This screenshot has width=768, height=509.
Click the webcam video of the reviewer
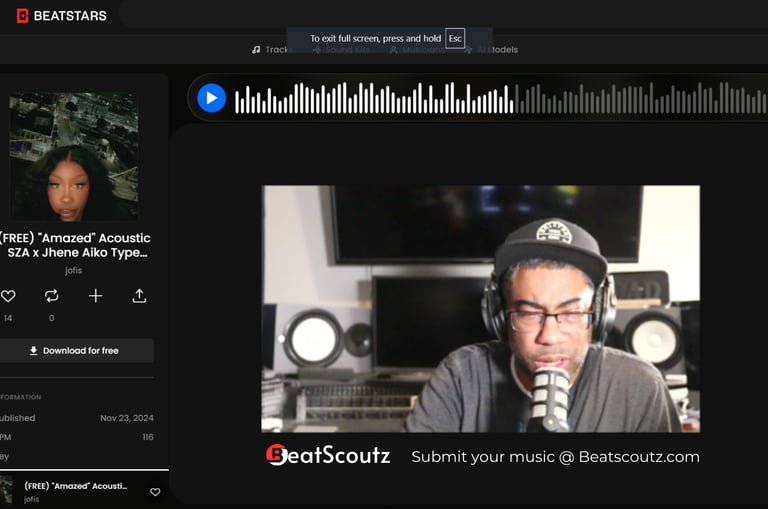tap(480, 309)
